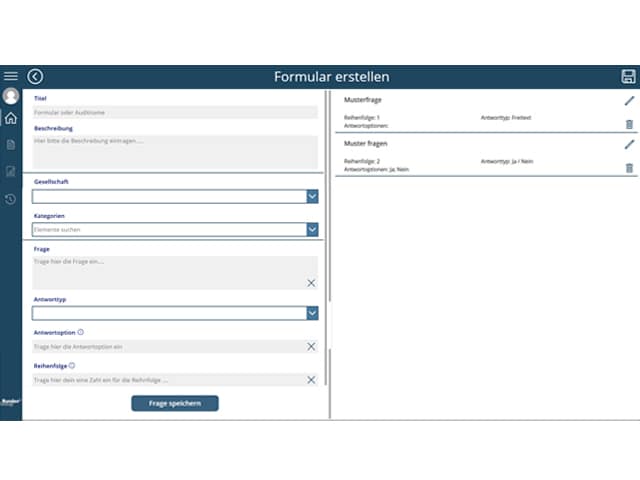Delete the Musterfrage question

(x=629, y=124)
